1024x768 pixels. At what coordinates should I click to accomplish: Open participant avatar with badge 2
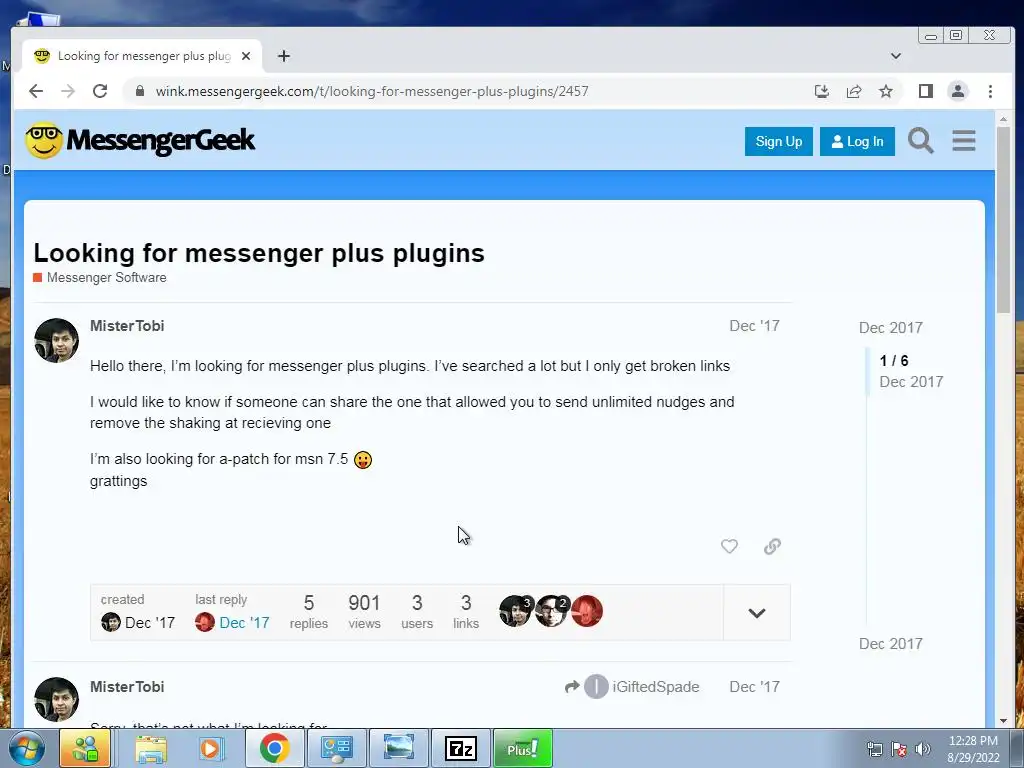tap(552, 611)
